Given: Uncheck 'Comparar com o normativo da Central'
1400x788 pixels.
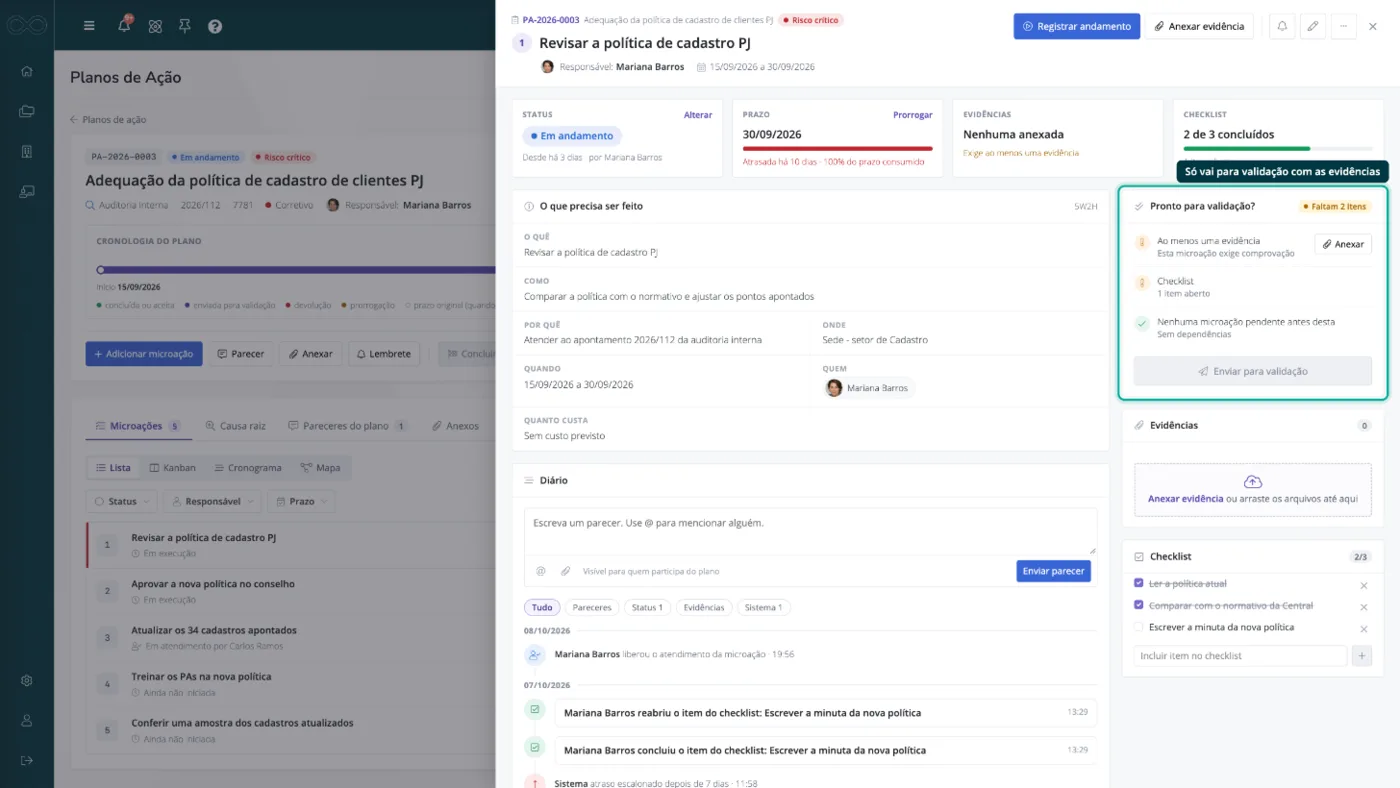Looking at the screenshot, I should click(x=1139, y=605).
